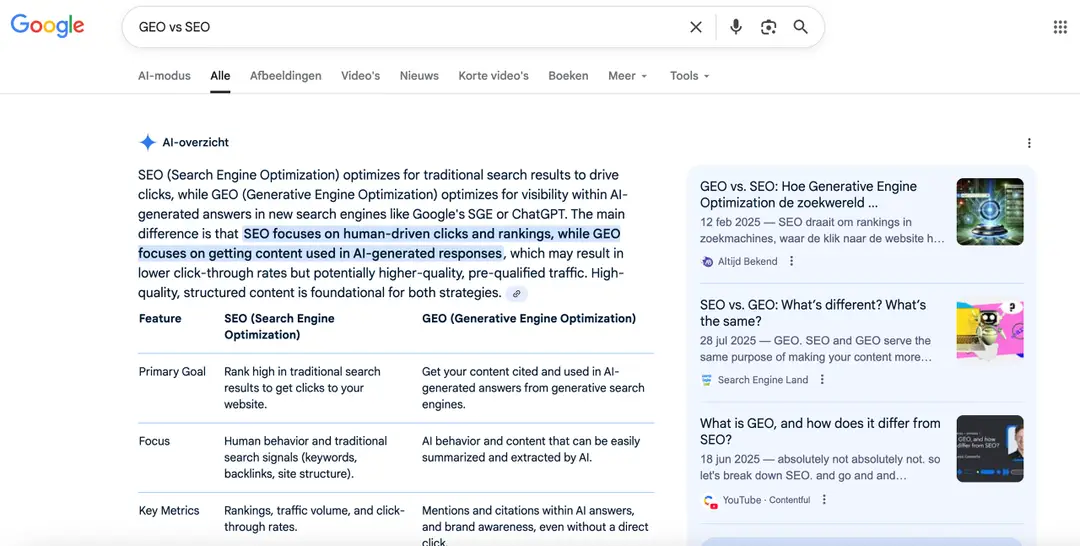Expand the Tools dropdown
Screen dimensions: 1080x546
689,76
